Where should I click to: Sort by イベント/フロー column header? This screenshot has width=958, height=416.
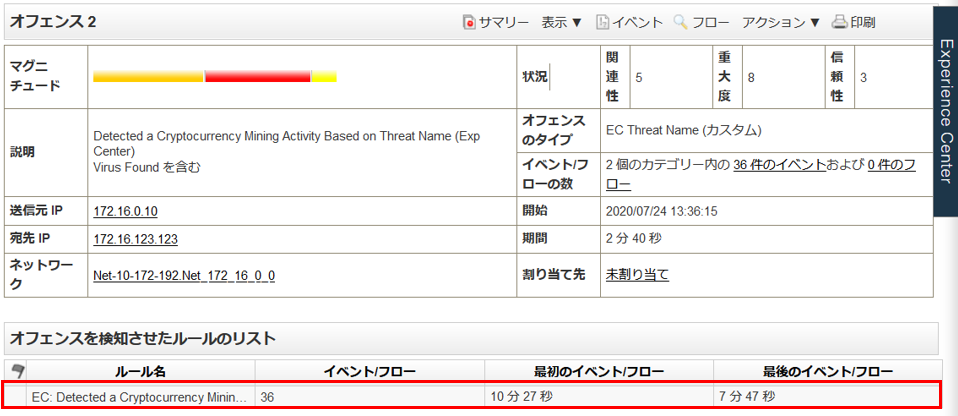click(370, 371)
